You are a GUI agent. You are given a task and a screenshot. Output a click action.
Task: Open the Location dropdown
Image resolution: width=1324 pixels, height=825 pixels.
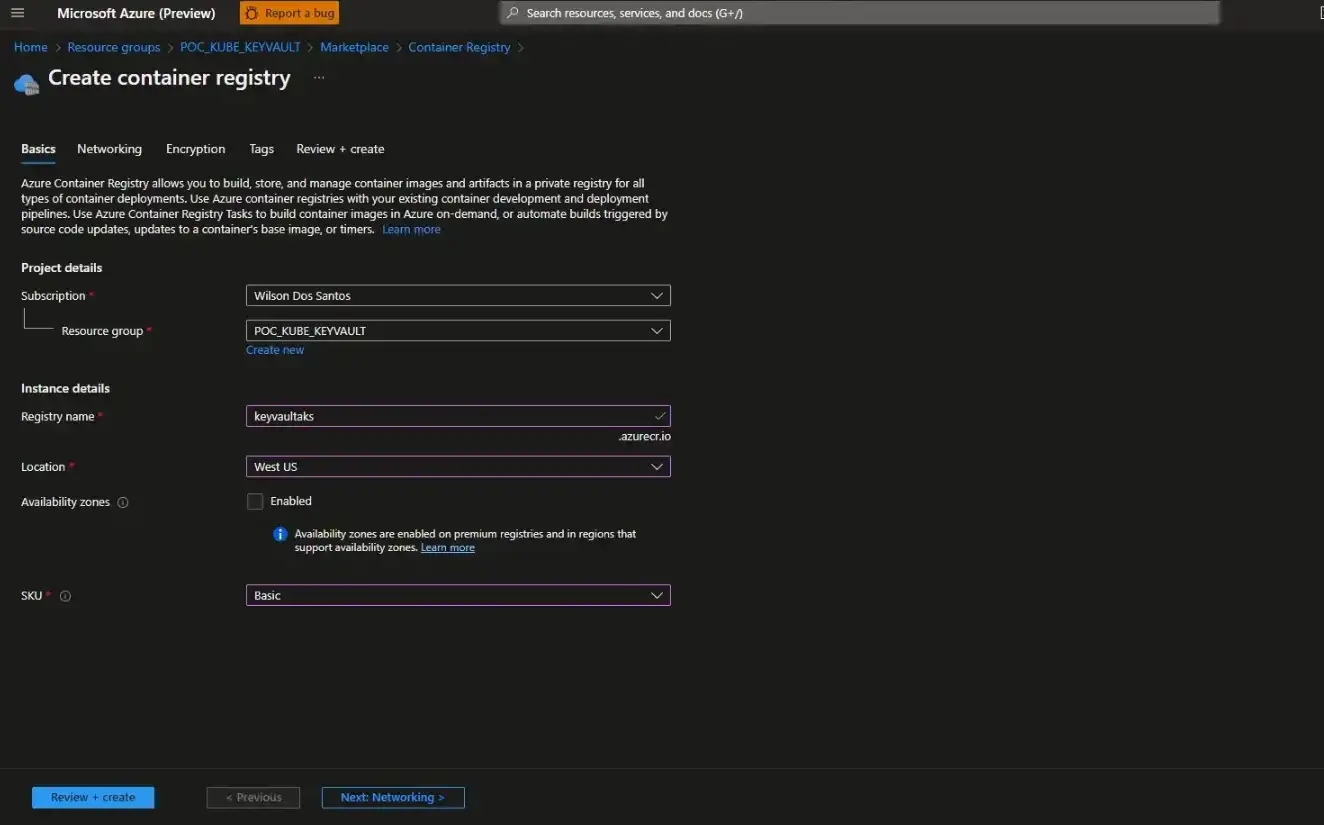[458, 467]
